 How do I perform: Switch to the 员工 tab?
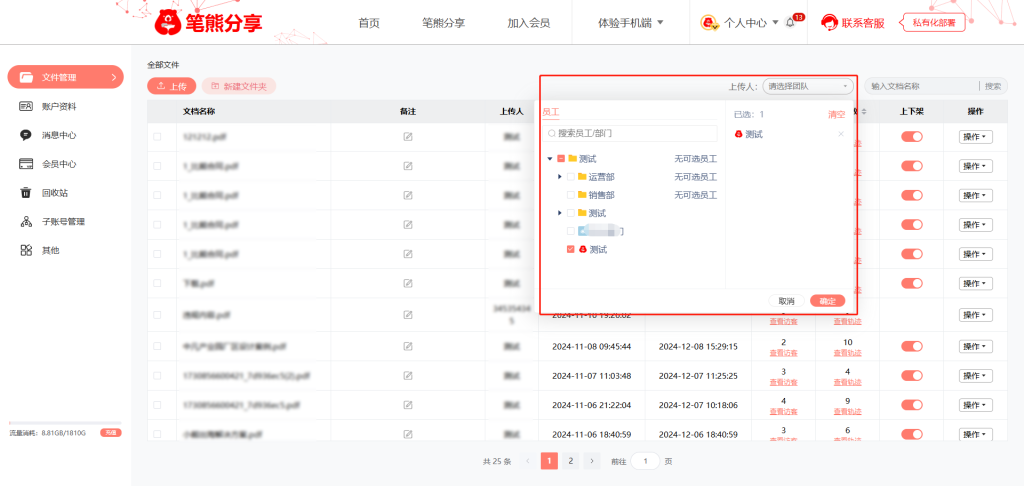coord(551,112)
